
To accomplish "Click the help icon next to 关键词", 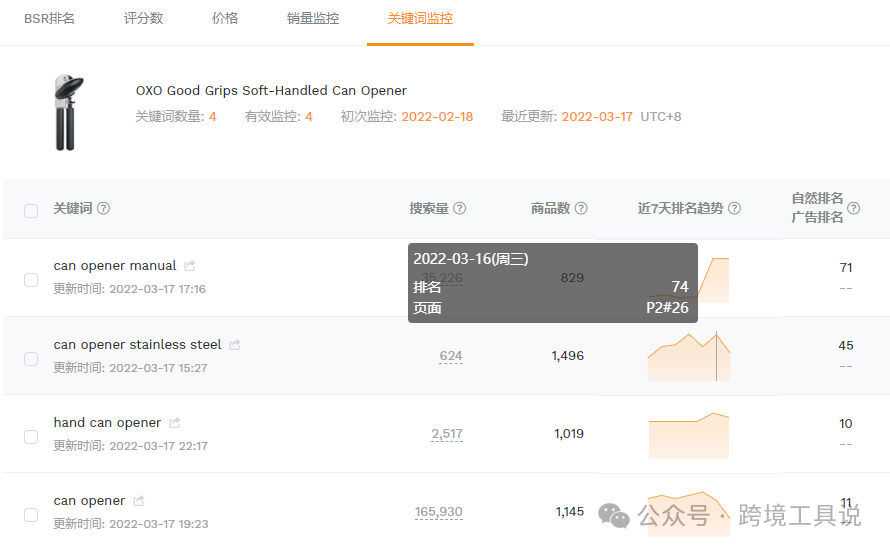I will pyautogui.click(x=103, y=208).
